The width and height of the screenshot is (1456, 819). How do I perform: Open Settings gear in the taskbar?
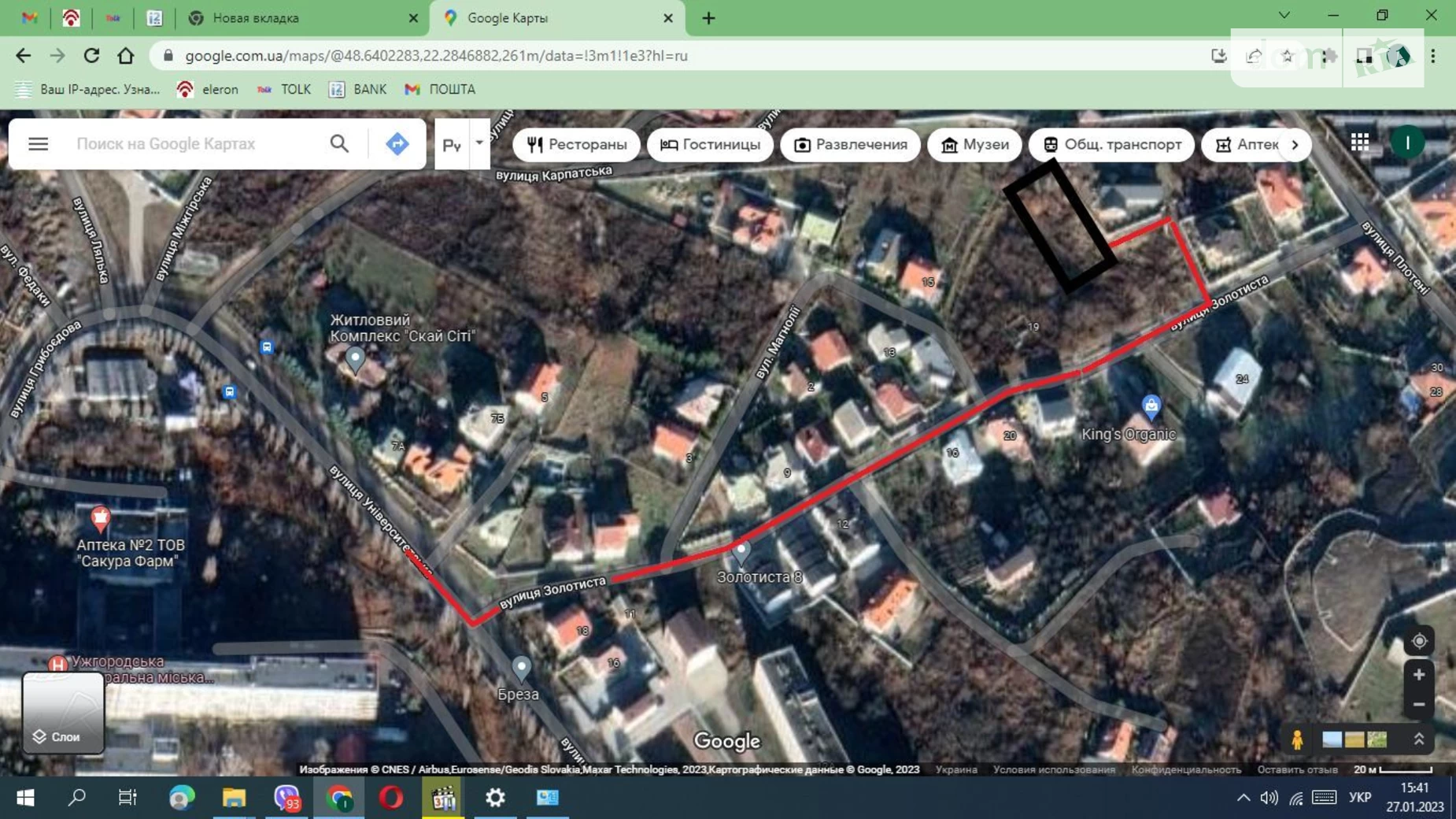[495, 798]
